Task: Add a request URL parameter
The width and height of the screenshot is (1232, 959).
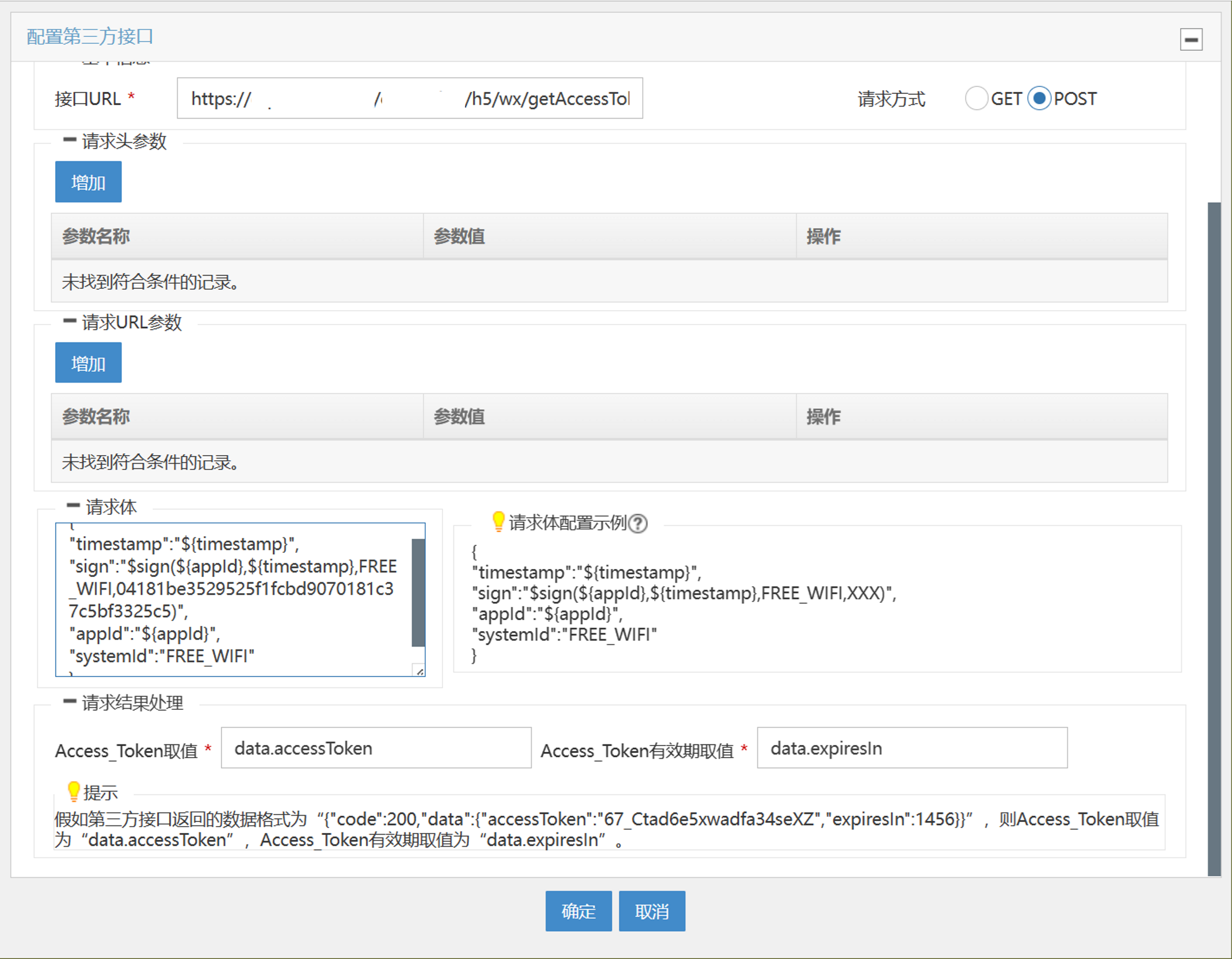Action: tap(88, 363)
